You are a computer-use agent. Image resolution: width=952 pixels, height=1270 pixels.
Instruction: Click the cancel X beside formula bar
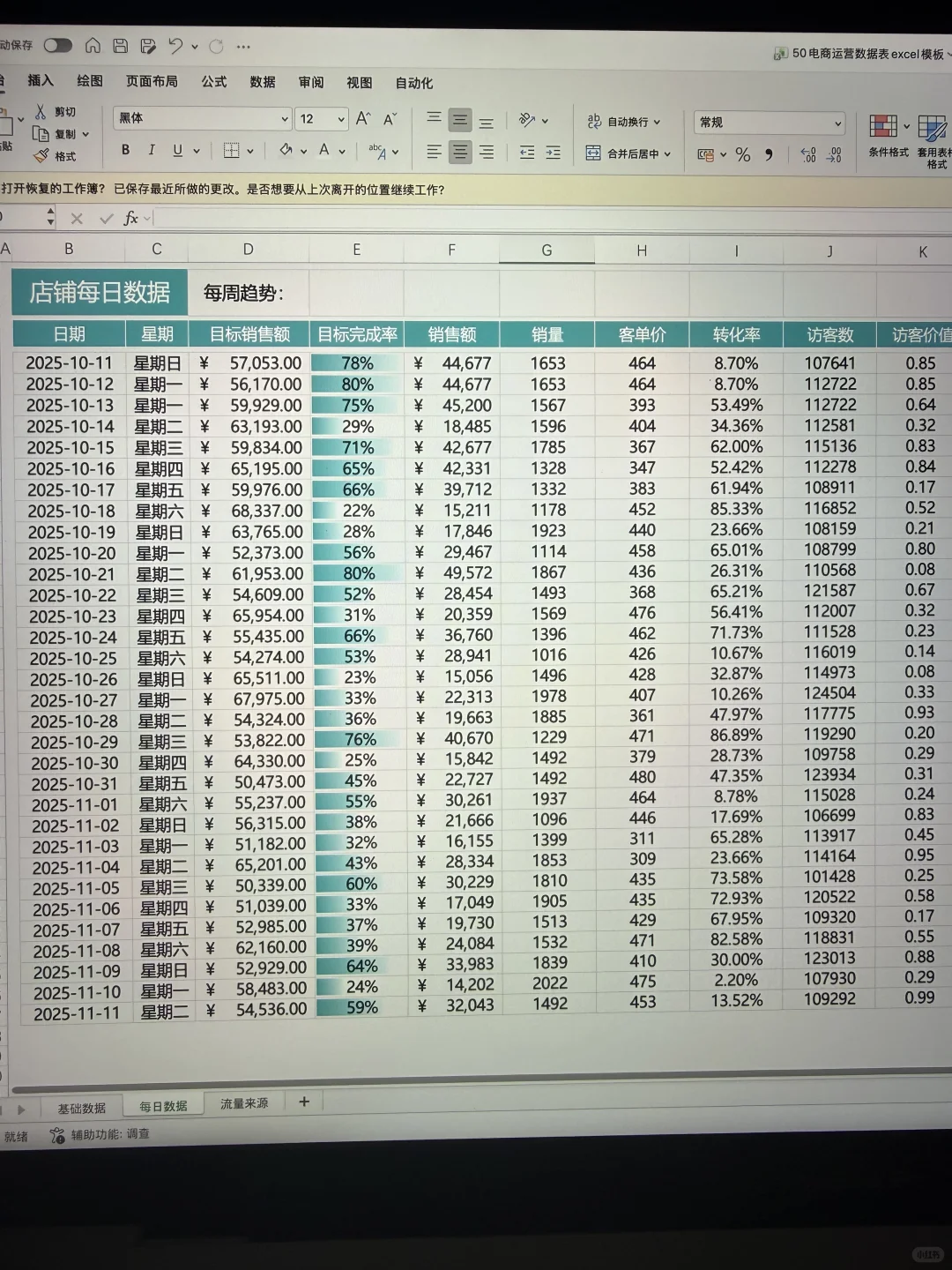click(x=77, y=219)
